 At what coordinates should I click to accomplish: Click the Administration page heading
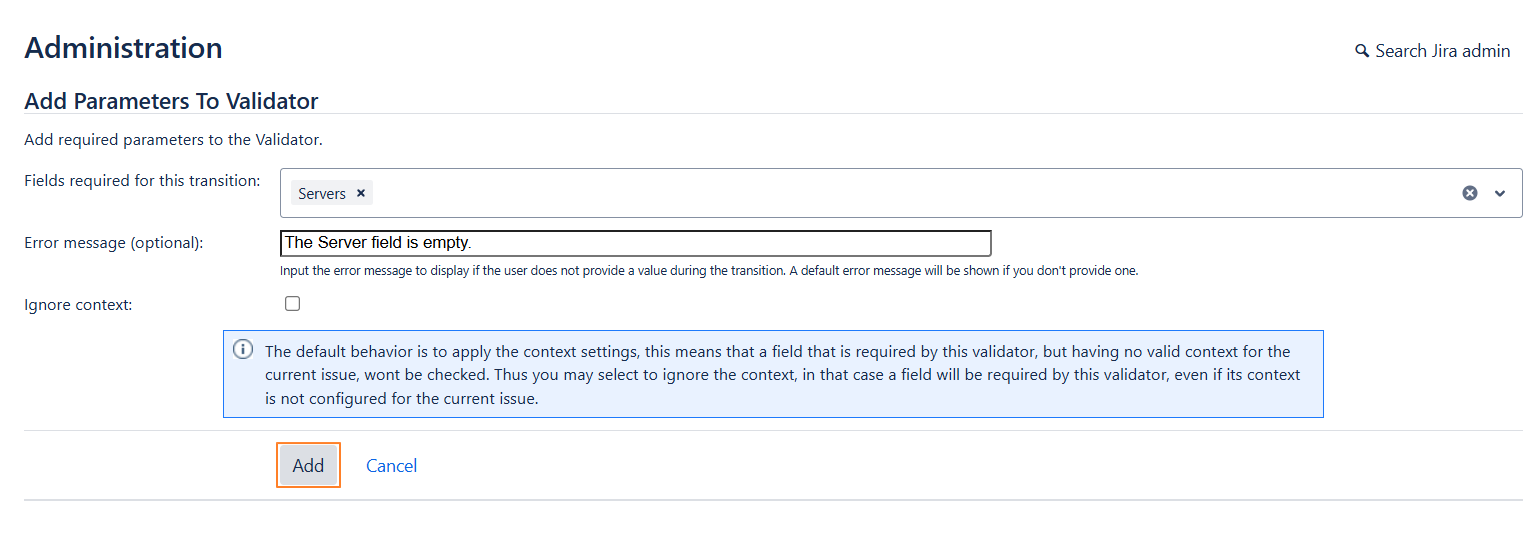pyautogui.click(x=123, y=48)
